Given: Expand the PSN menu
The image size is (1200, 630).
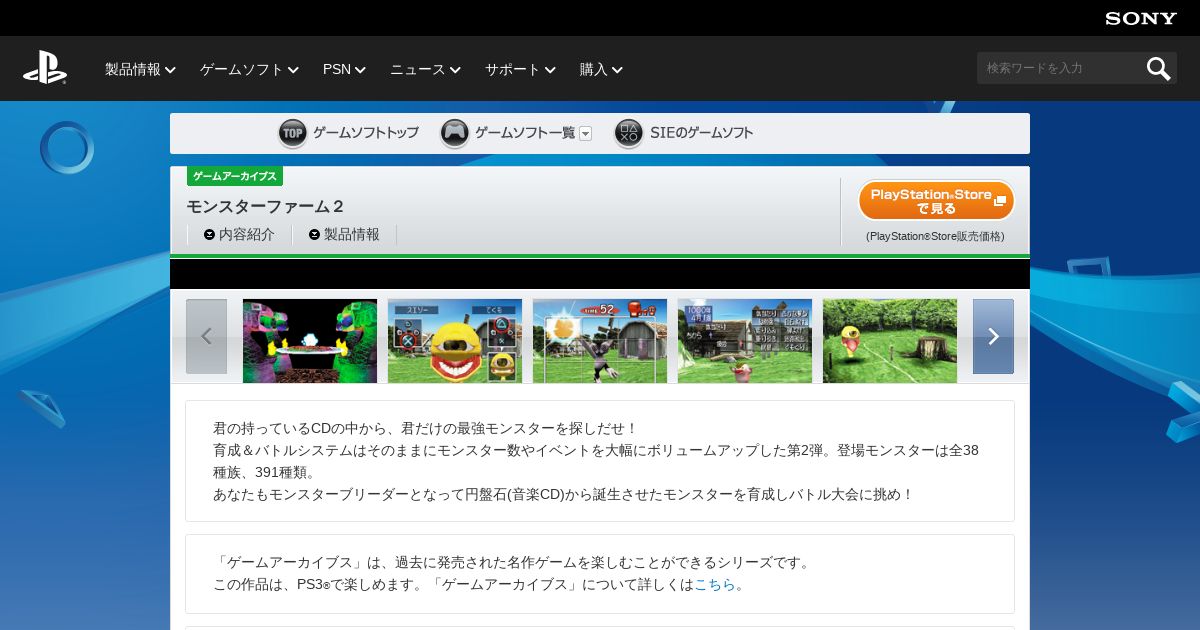Looking at the screenshot, I should [x=344, y=69].
